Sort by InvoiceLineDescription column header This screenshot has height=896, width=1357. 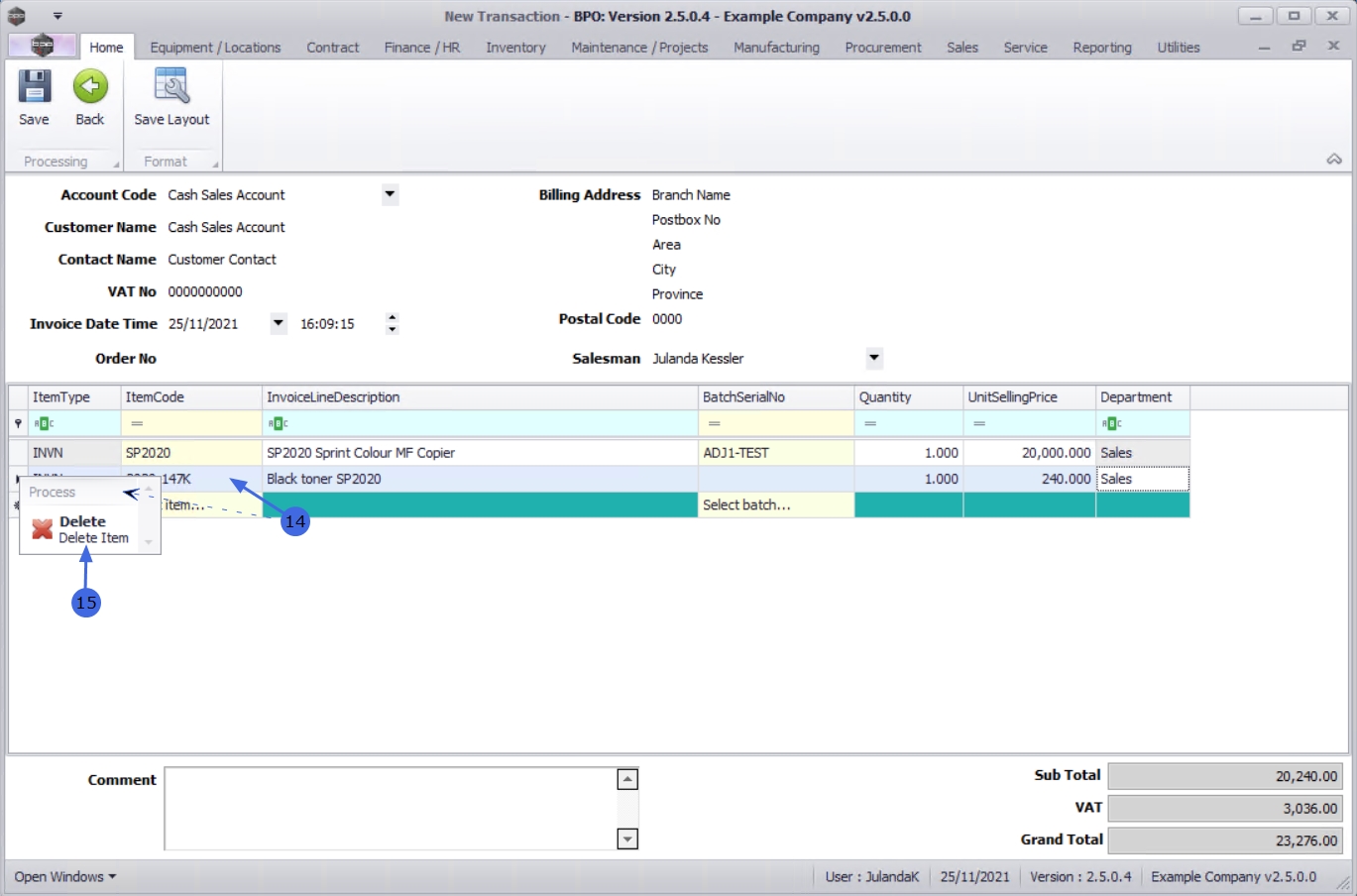[x=480, y=397]
